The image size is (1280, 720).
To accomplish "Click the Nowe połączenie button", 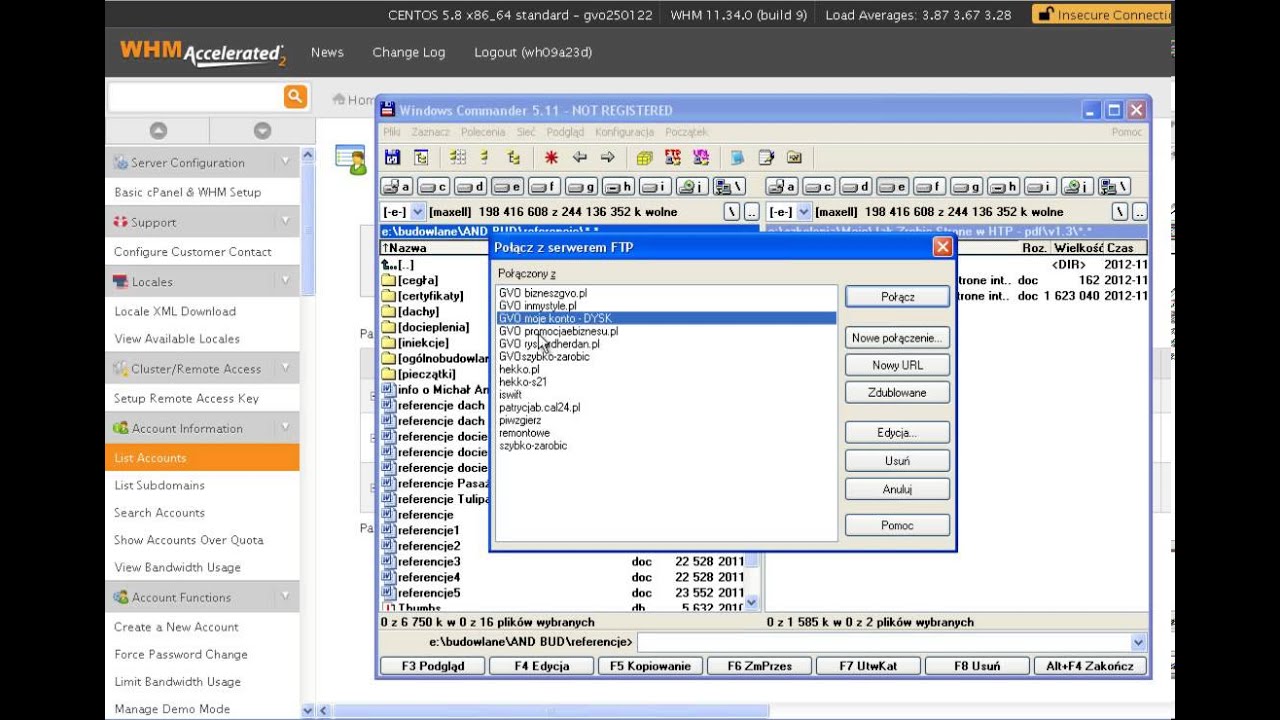I will [x=898, y=338].
